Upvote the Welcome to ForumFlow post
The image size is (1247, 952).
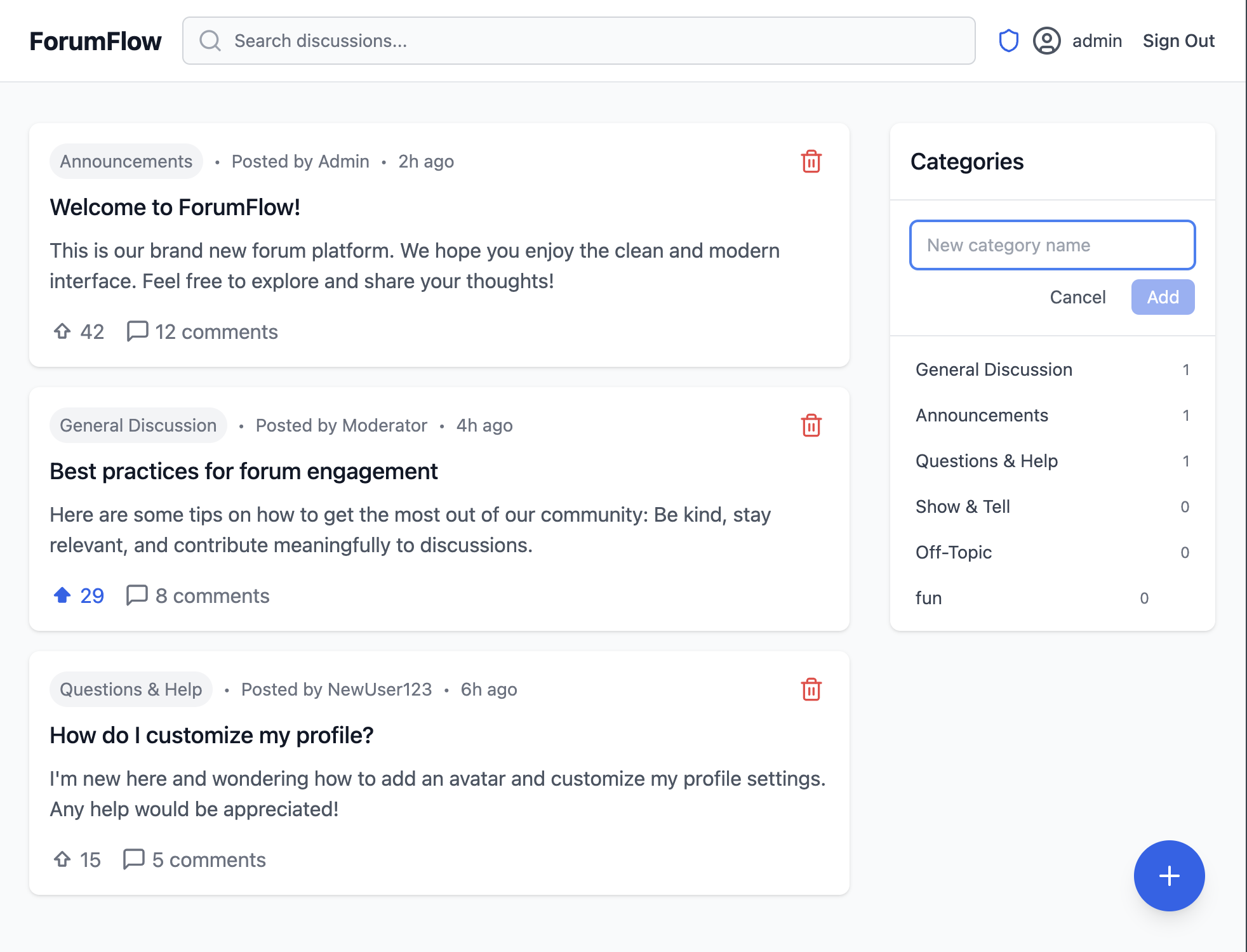pyautogui.click(x=62, y=331)
